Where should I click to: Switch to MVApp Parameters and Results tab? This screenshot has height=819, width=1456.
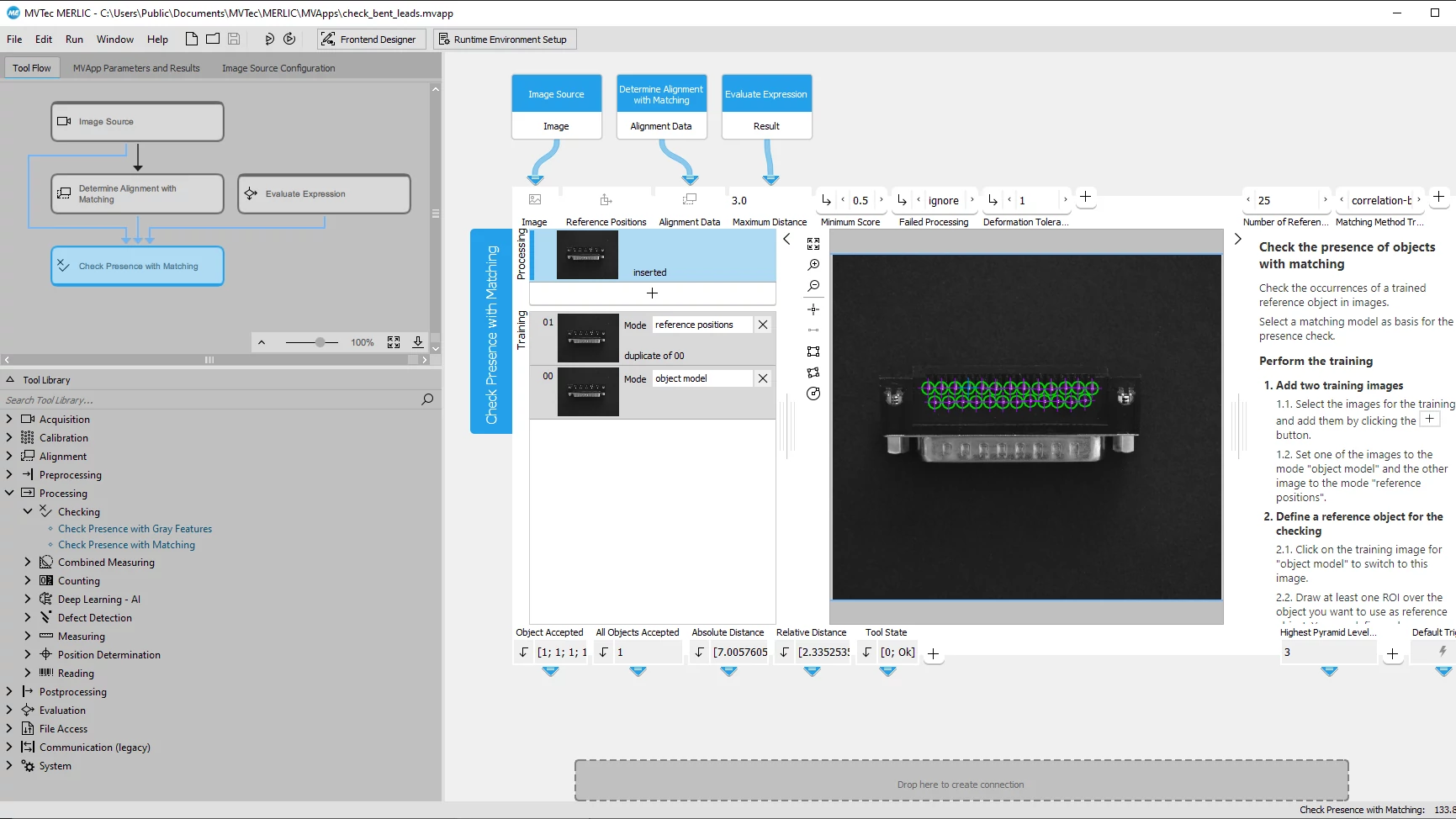point(136,68)
